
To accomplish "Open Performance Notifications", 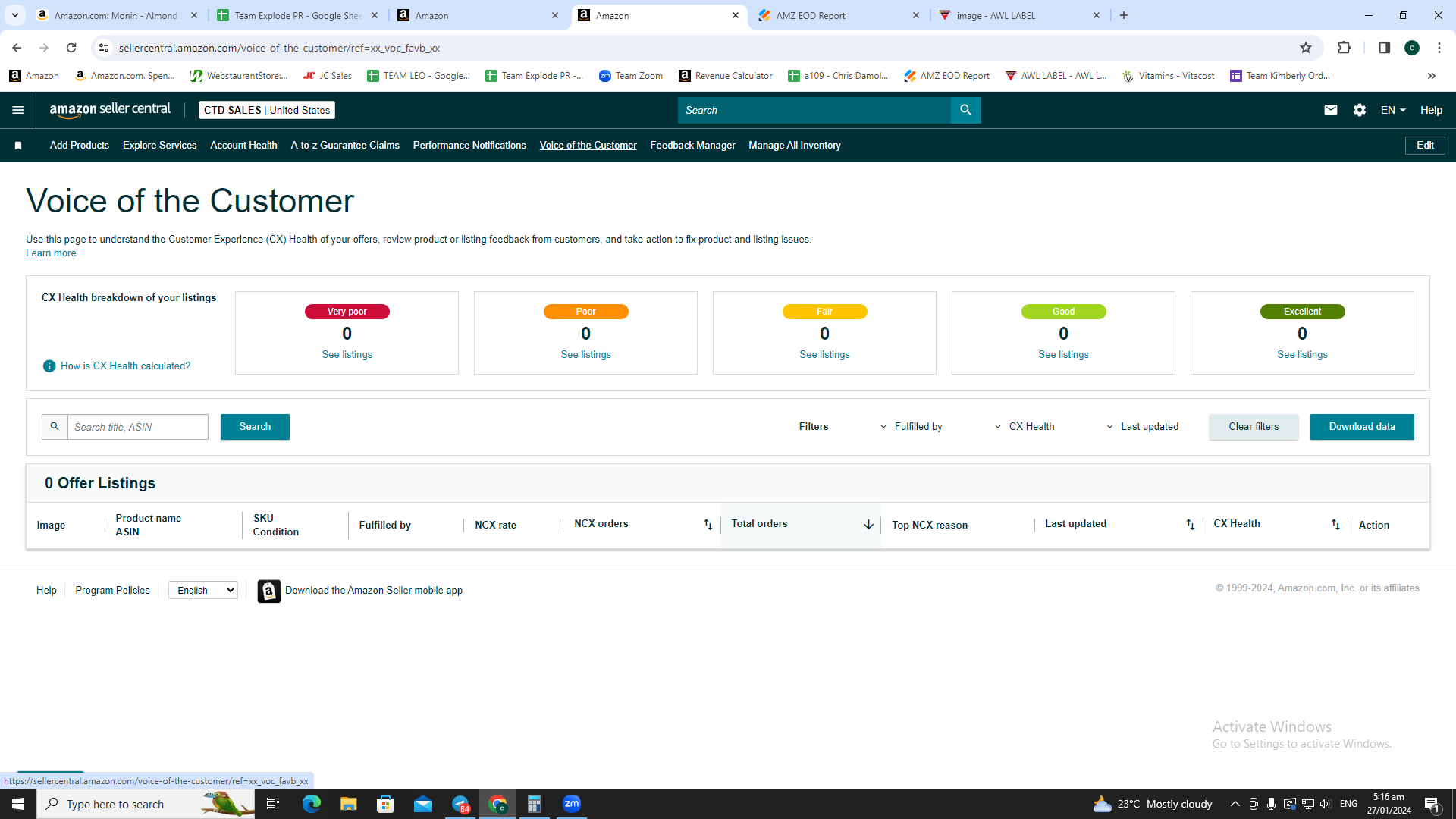I will tap(469, 146).
